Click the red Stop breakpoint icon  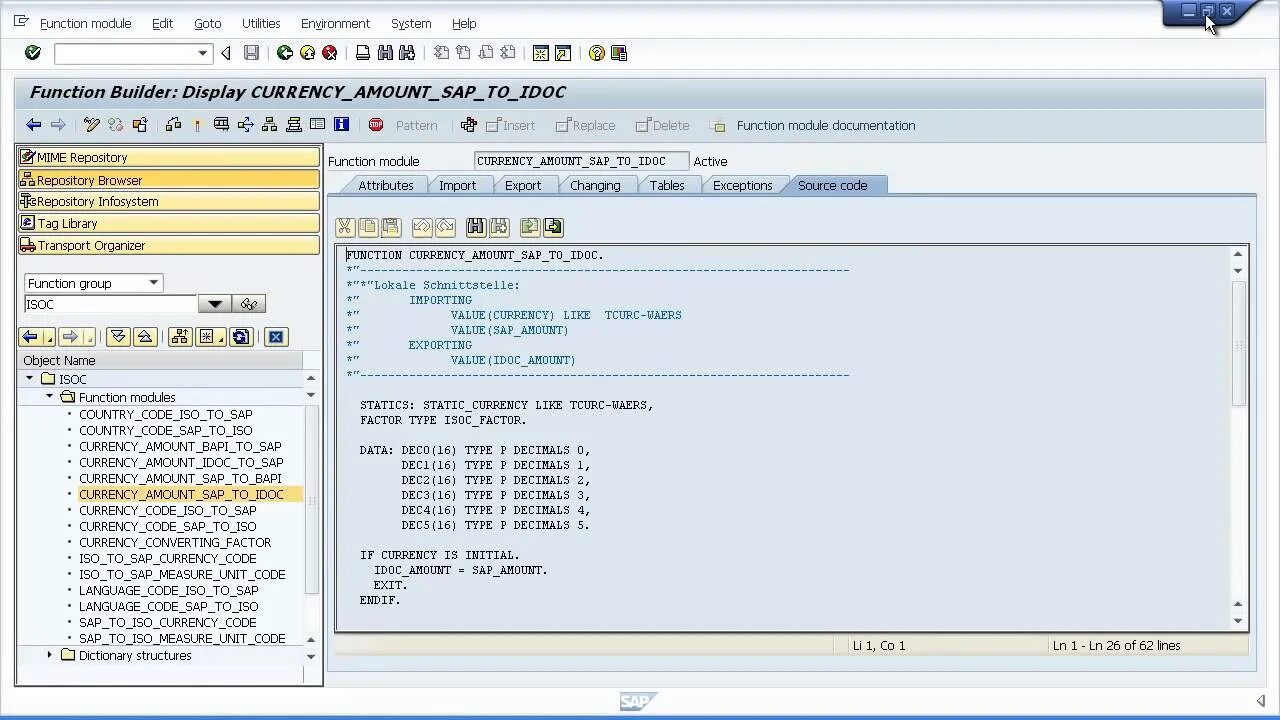tap(376, 125)
